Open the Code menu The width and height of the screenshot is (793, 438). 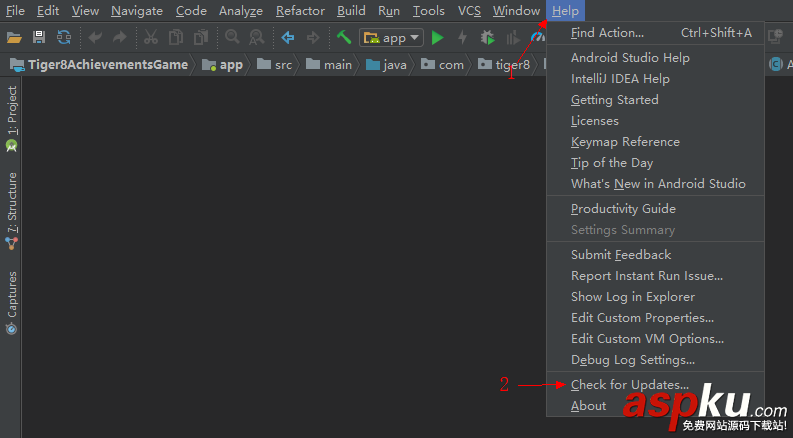pyautogui.click(x=191, y=11)
